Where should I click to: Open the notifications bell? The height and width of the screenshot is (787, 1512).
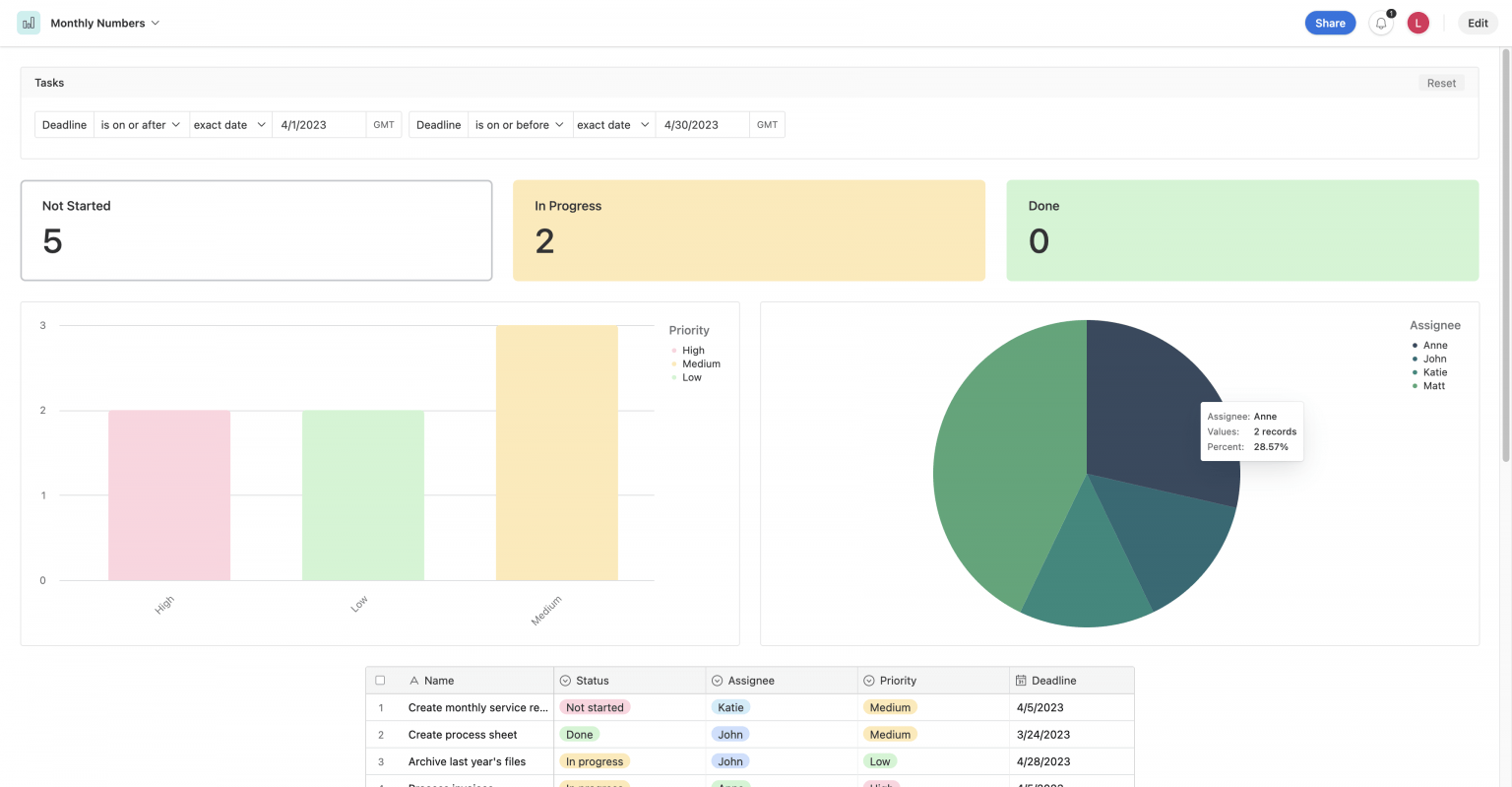[1380, 23]
